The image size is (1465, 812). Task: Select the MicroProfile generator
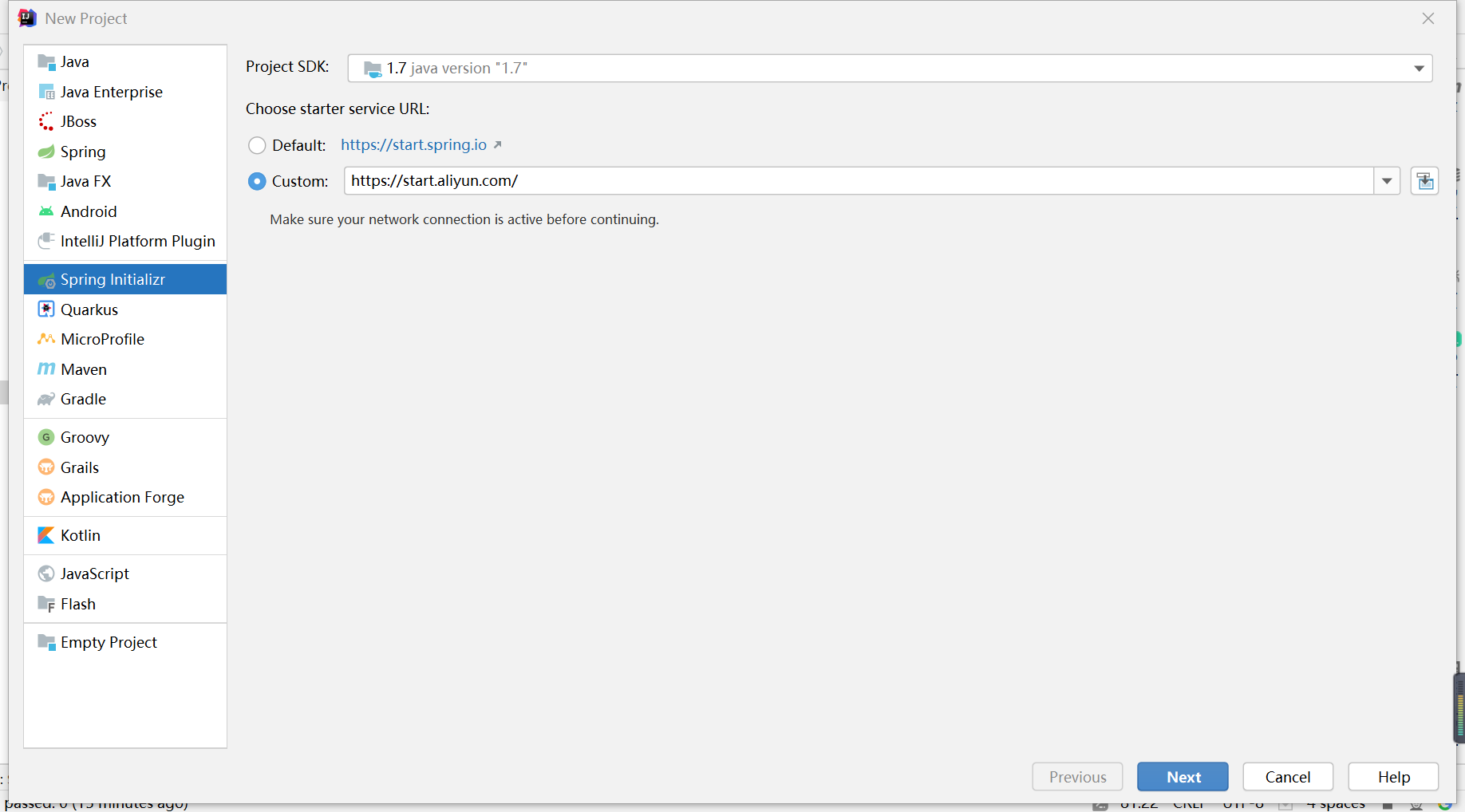coord(102,339)
